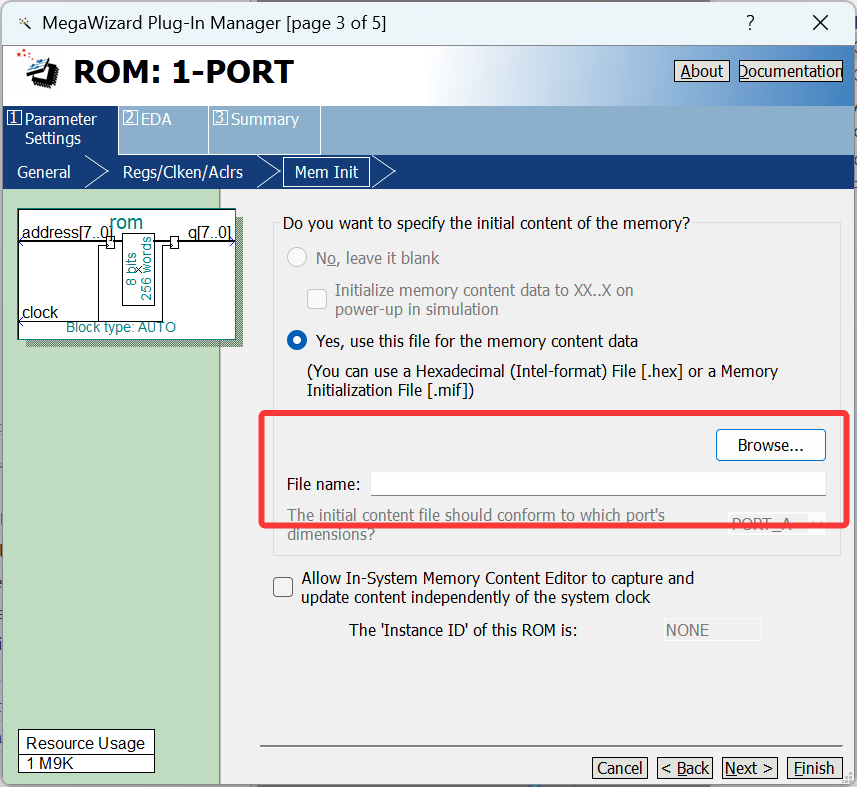The width and height of the screenshot is (857, 787).
Task: Open the PORT_A dimensions dropdown
Action: 776,524
